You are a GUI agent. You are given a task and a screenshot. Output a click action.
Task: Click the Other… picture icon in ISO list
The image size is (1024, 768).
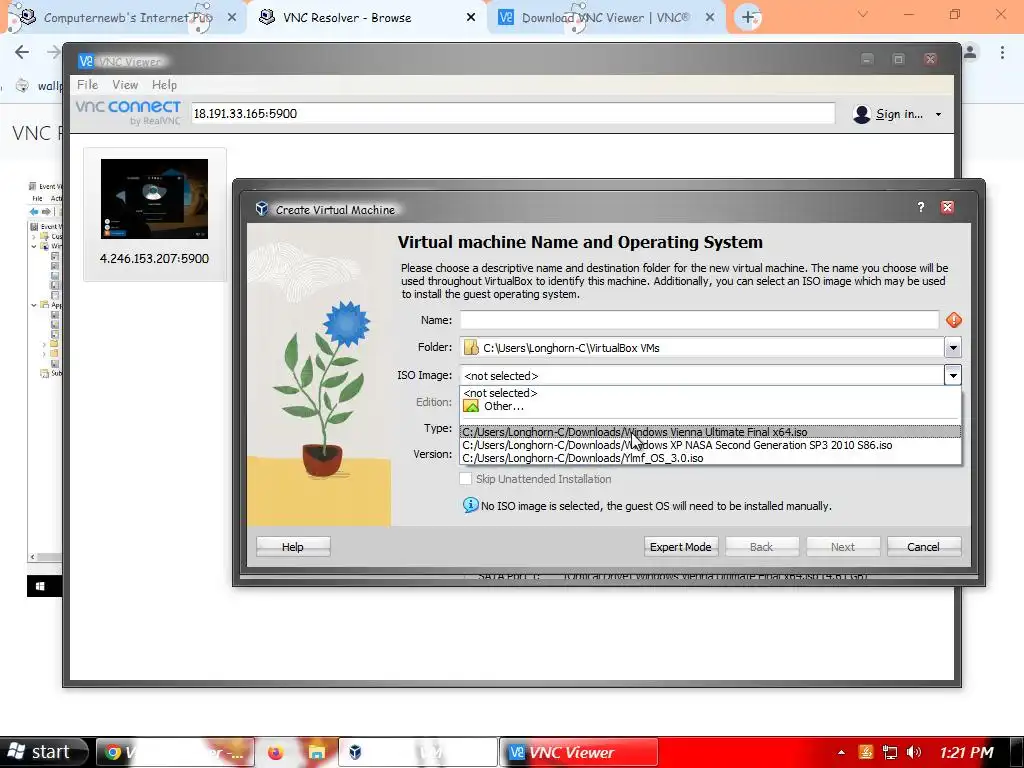(471, 406)
